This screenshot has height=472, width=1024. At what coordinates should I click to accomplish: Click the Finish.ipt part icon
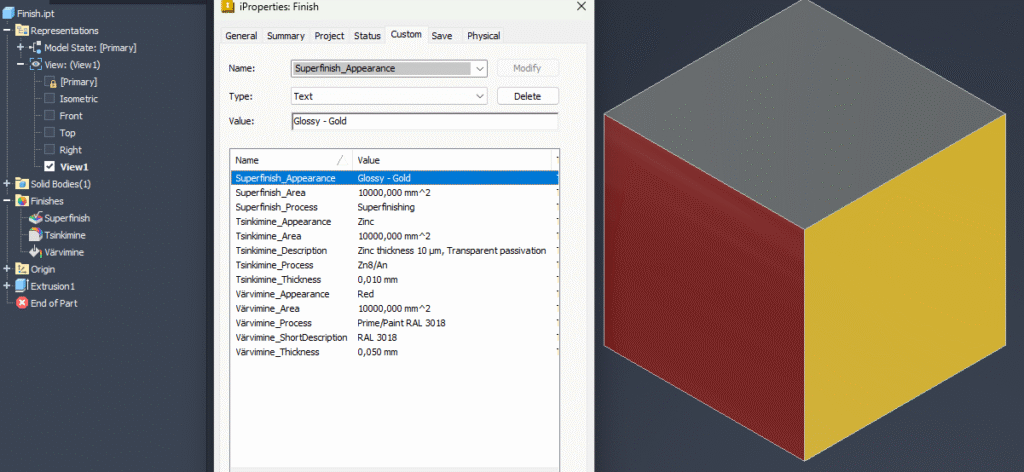[9, 13]
